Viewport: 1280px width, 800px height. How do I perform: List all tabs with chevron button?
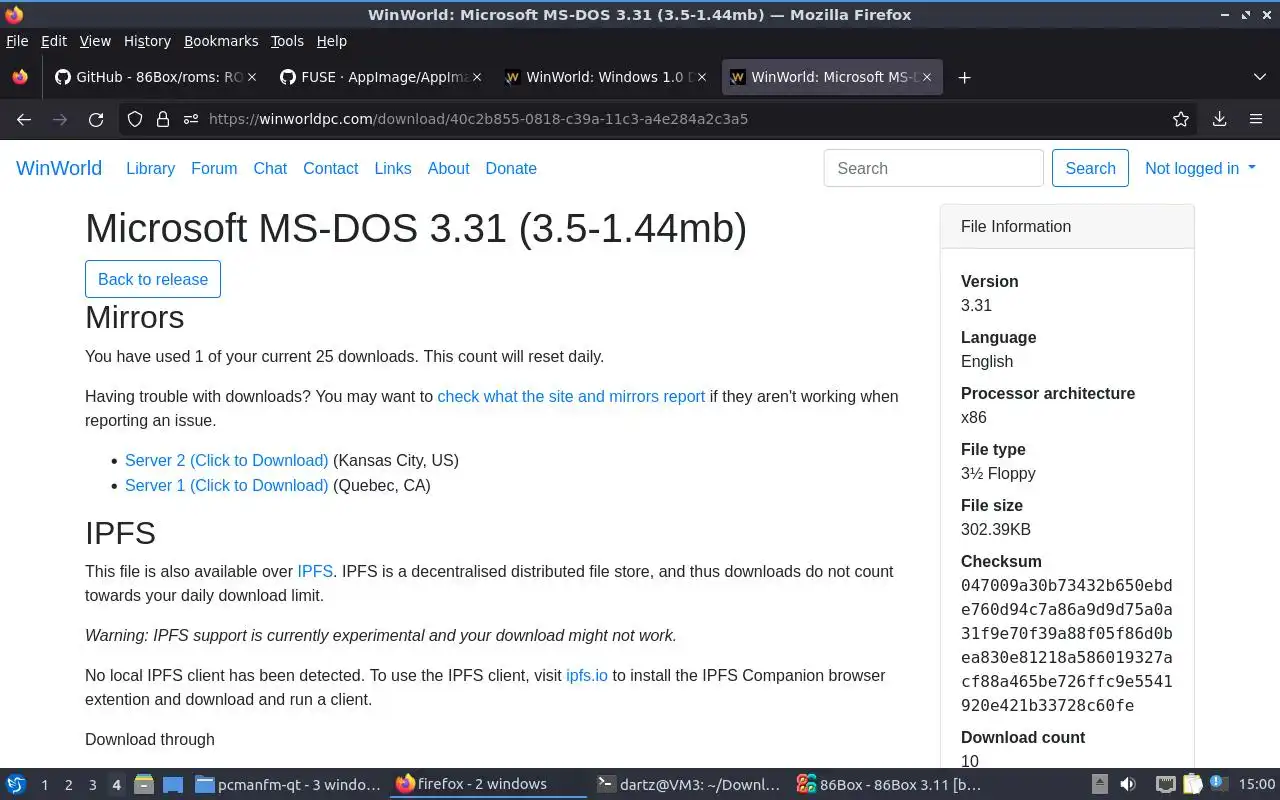coord(1259,77)
